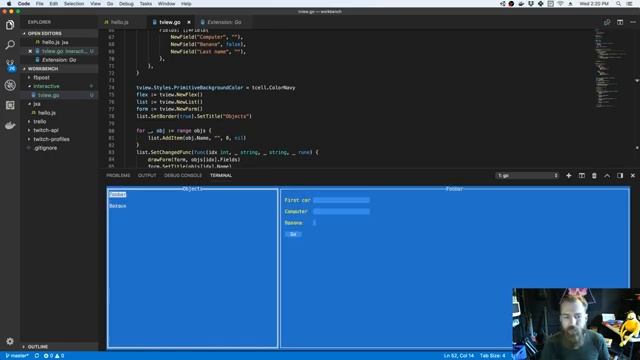This screenshot has height=360, width=640.
Task: Open errors and warnings in status bar
Action: (54, 356)
